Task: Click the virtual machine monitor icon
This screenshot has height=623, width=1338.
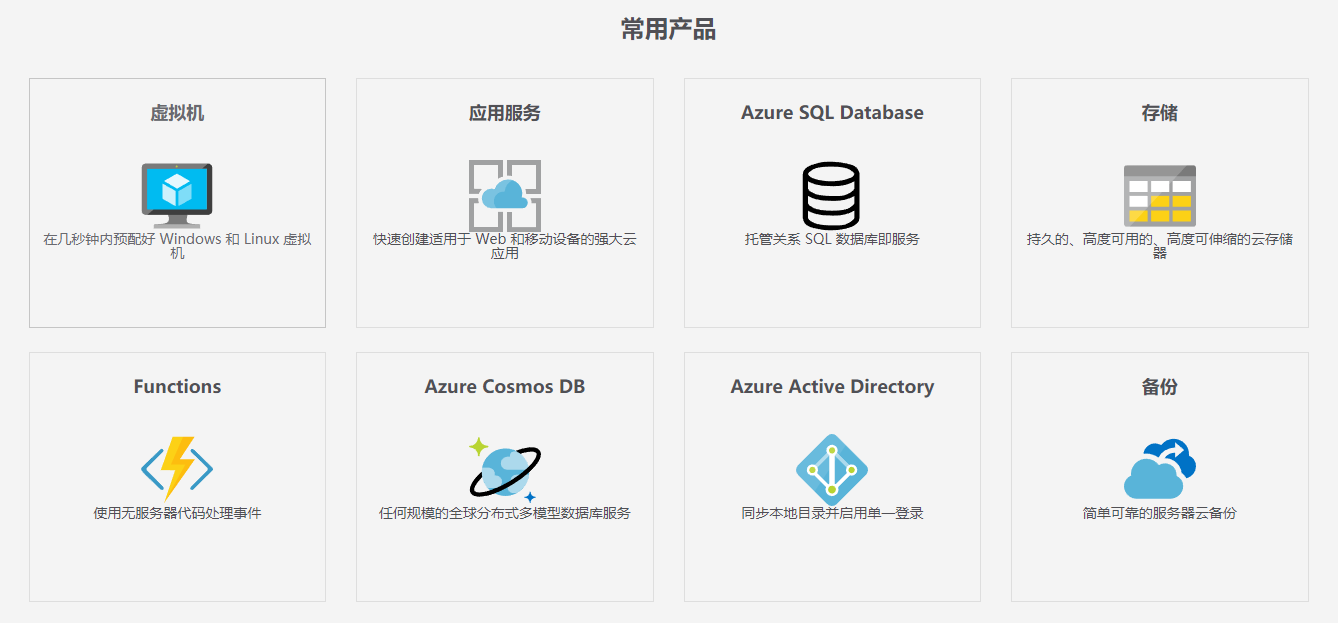Action: (x=177, y=195)
